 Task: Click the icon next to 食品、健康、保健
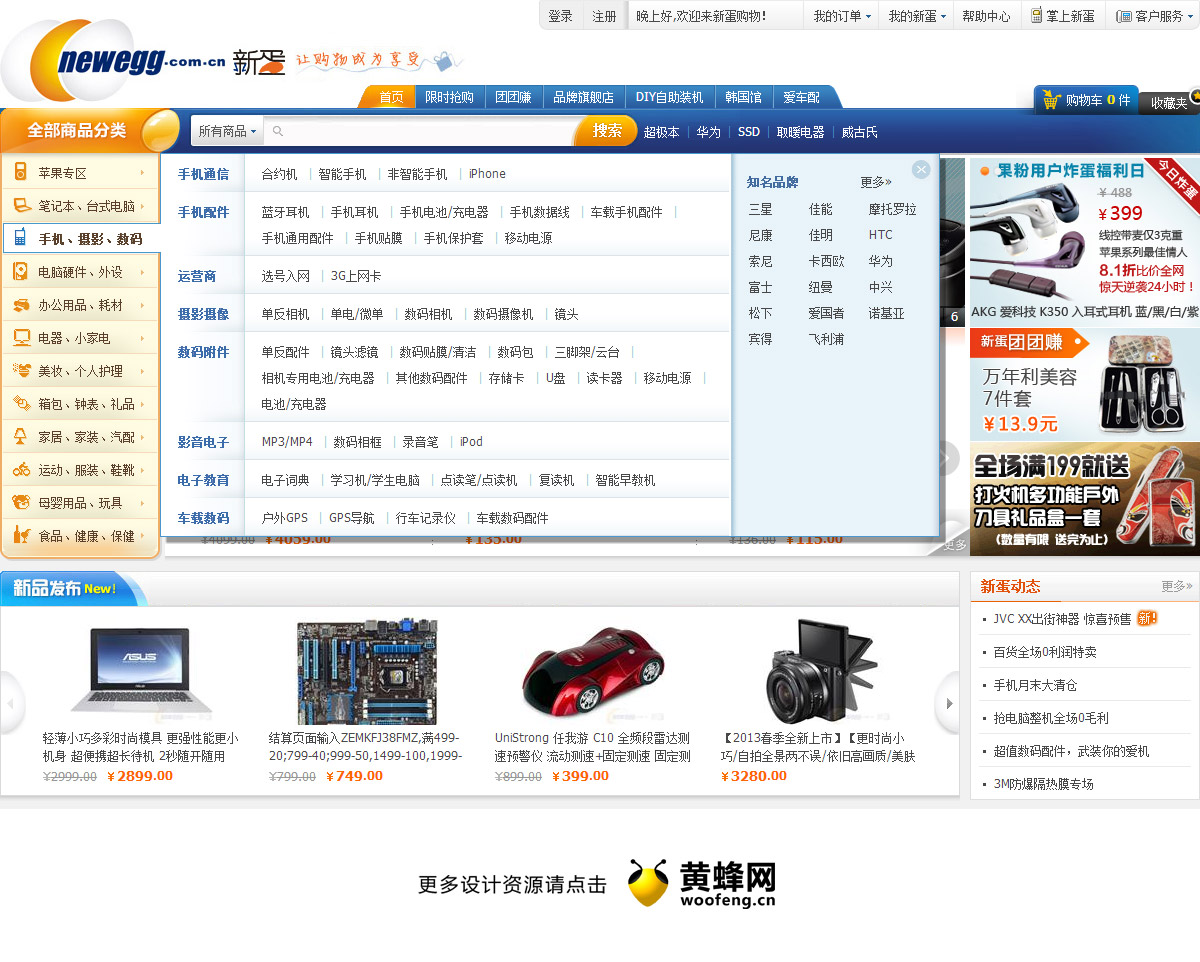[20, 535]
